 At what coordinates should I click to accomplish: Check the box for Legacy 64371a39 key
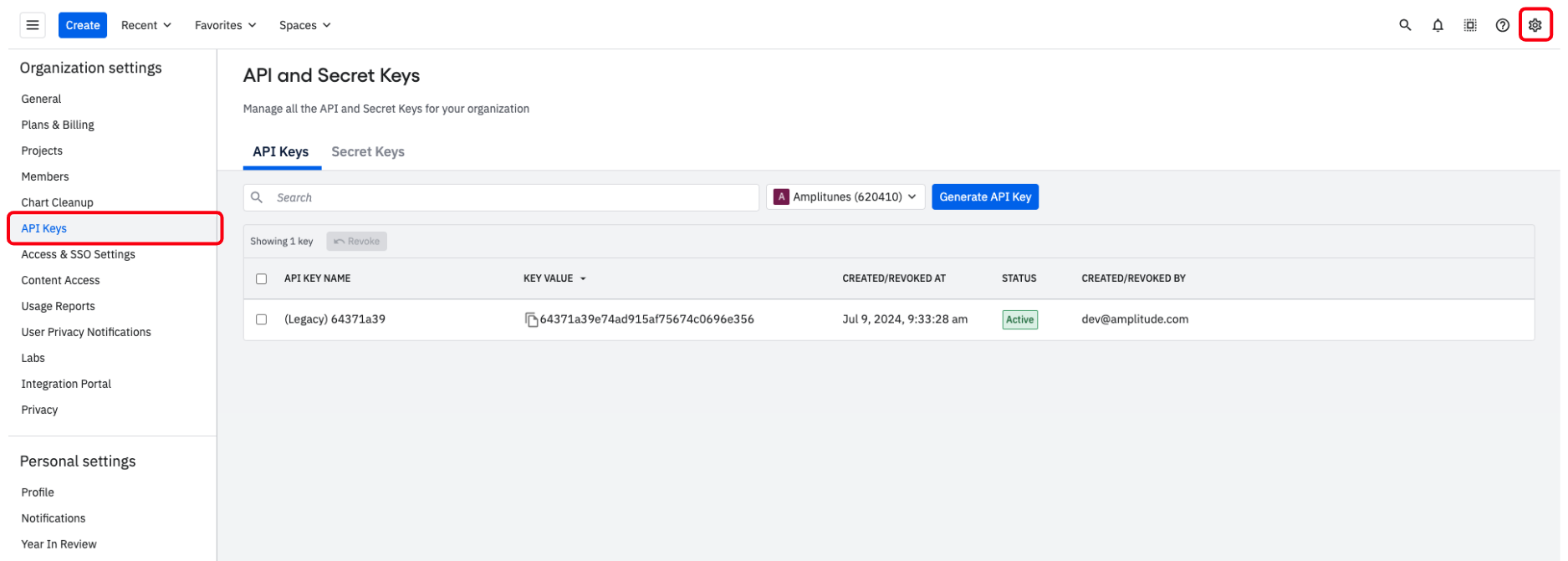click(262, 319)
